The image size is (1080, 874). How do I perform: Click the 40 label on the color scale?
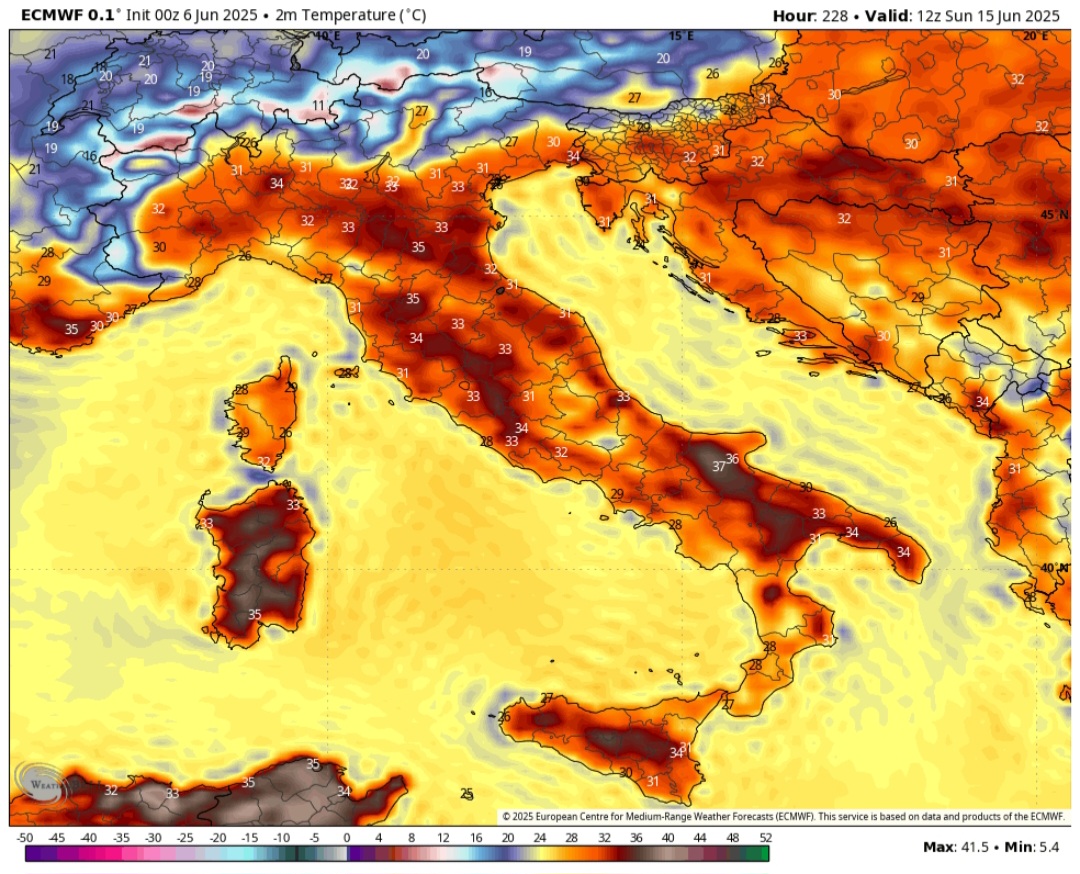tap(668, 837)
